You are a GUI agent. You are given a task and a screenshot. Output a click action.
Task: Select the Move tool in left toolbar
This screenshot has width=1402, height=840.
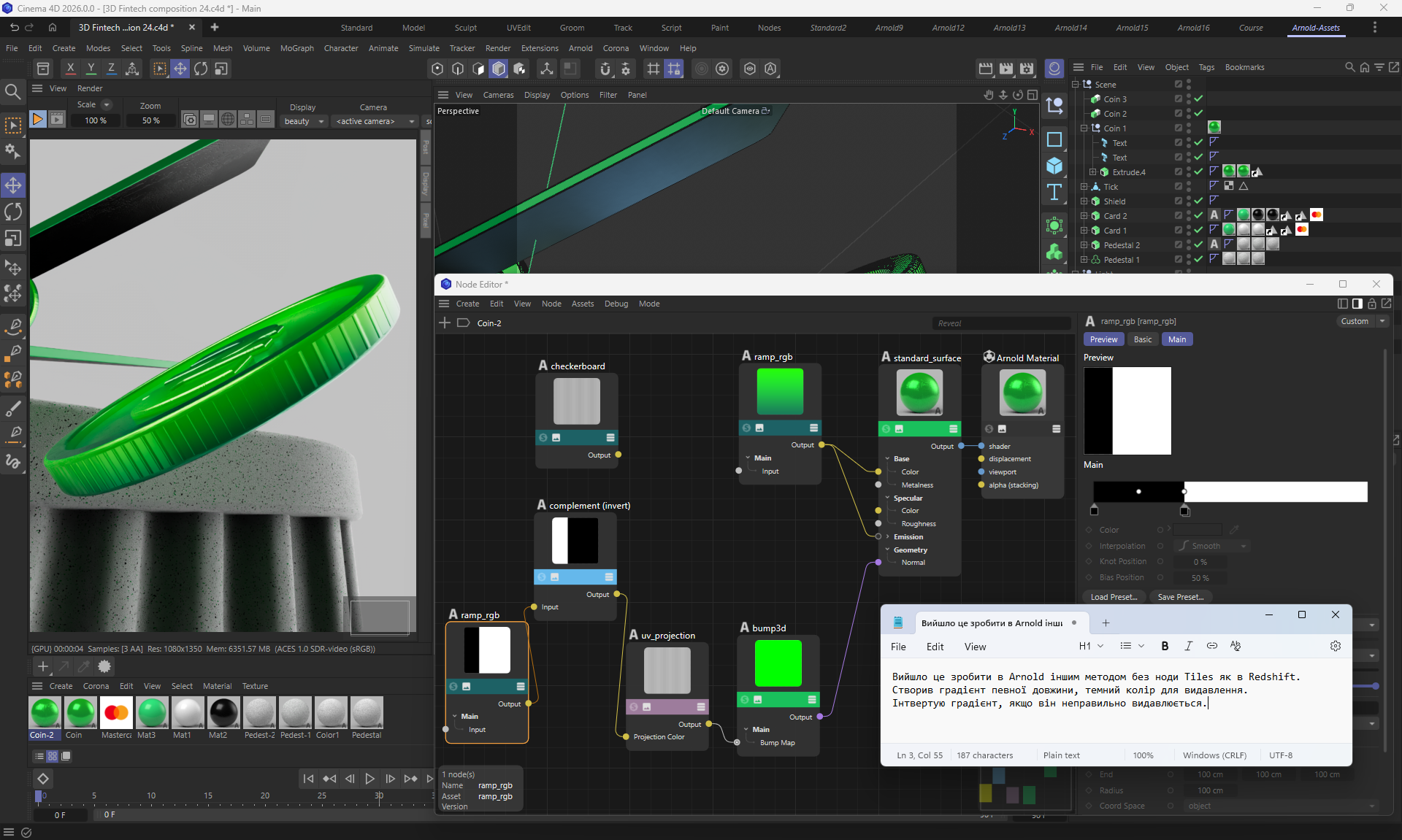coord(13,185)
